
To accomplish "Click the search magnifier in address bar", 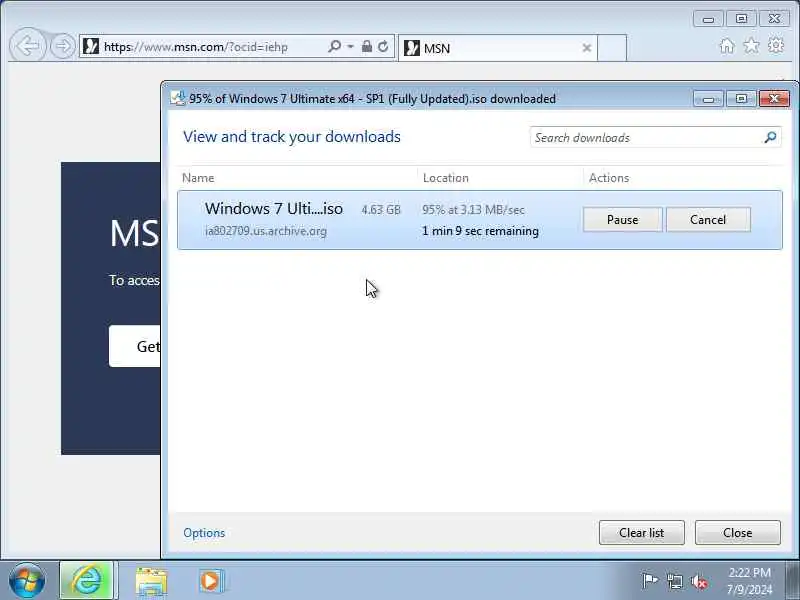I will pos(335,46).
